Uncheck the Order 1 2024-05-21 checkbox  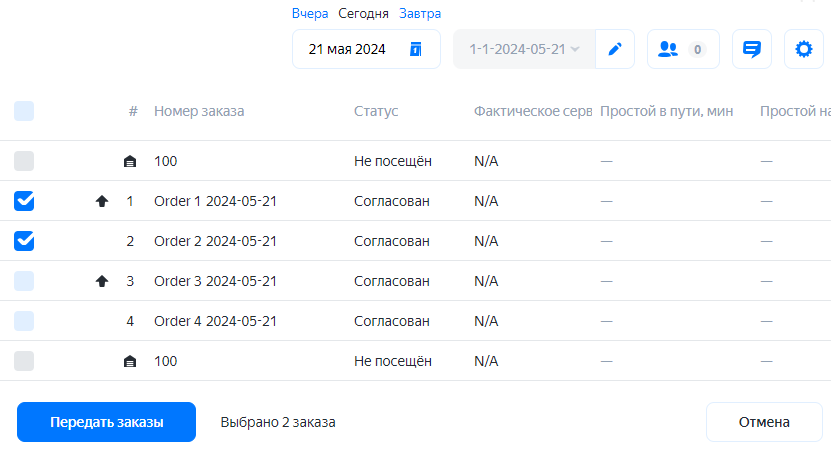(x=24, y=201)
